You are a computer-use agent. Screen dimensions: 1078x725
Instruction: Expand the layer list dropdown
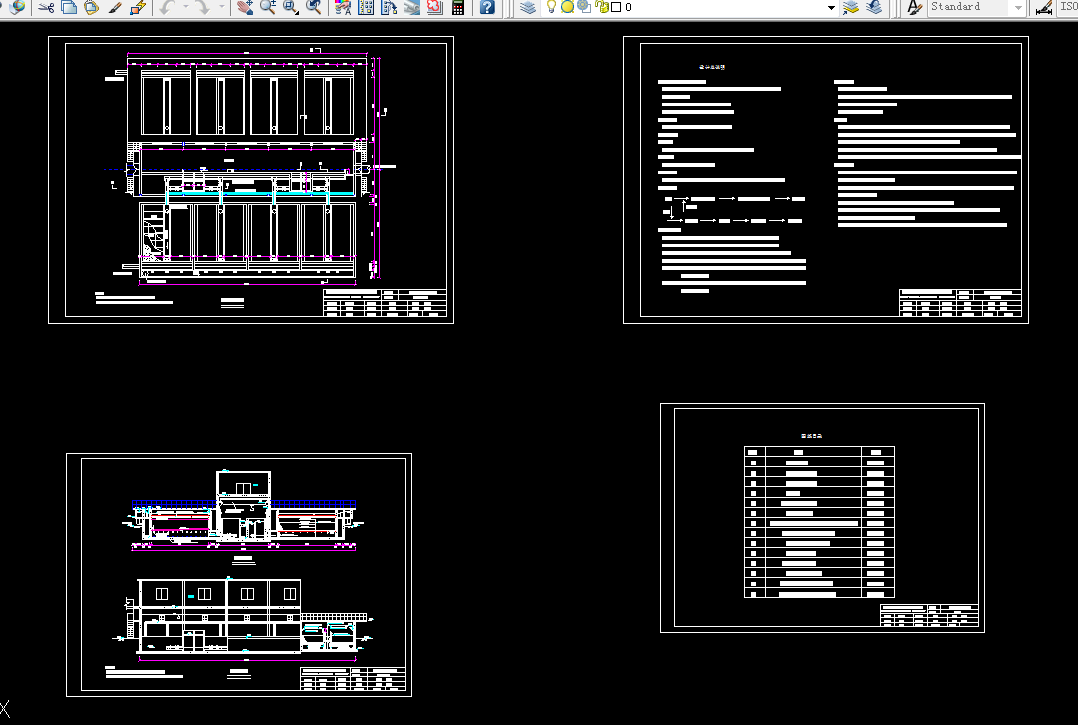pyautogui.click(x=830, y=8)
